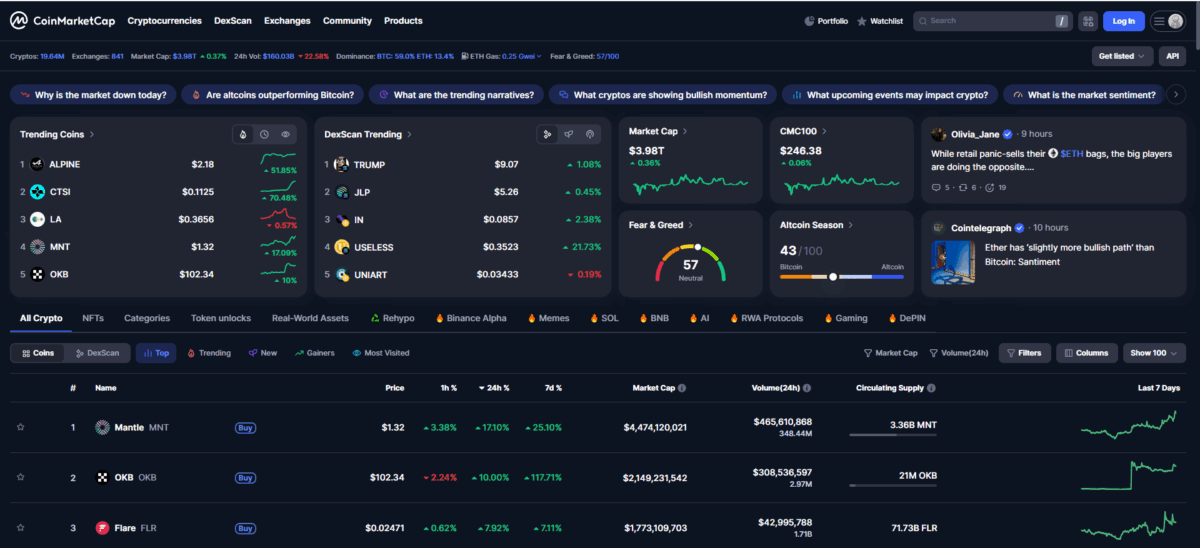
Task: Click the Mantle logo in row 1
Action: coord(102,427)
